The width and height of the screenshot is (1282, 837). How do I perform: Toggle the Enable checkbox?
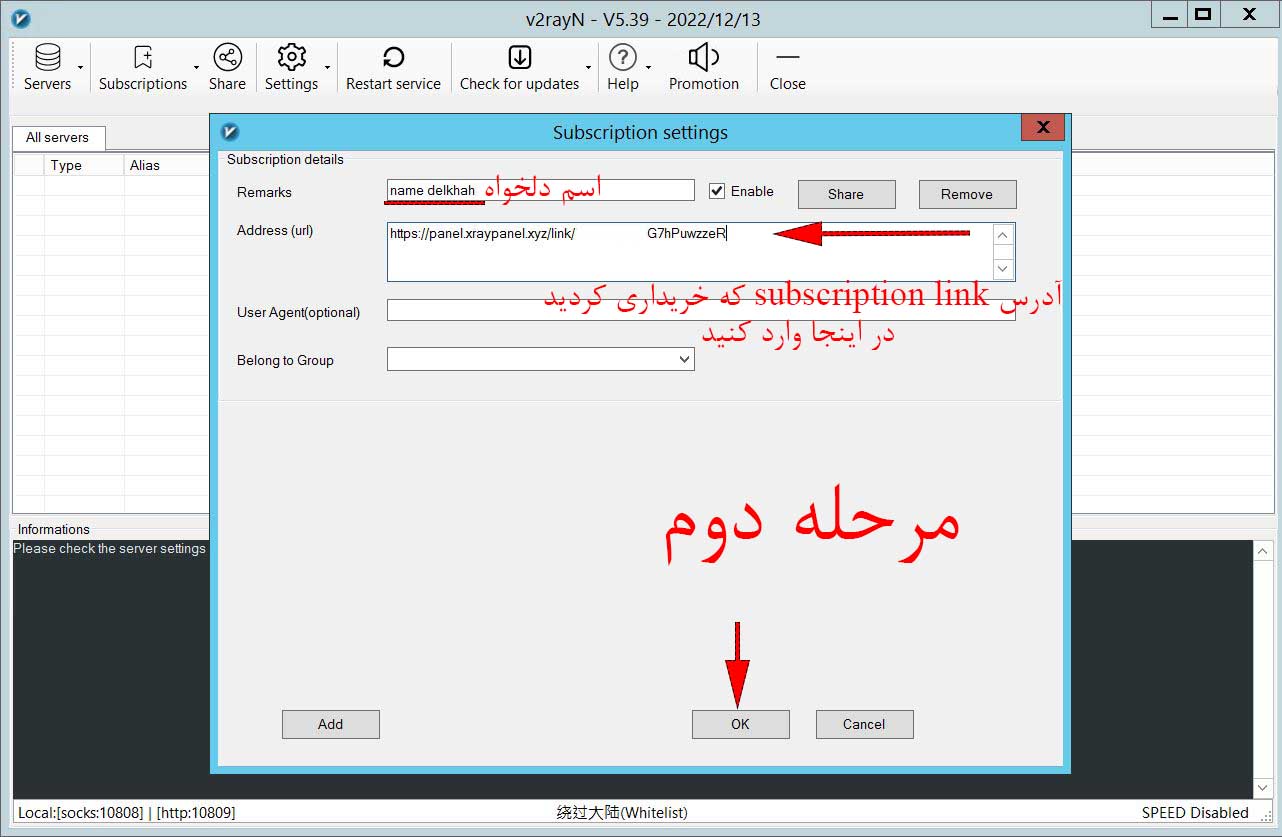(716, 191)
